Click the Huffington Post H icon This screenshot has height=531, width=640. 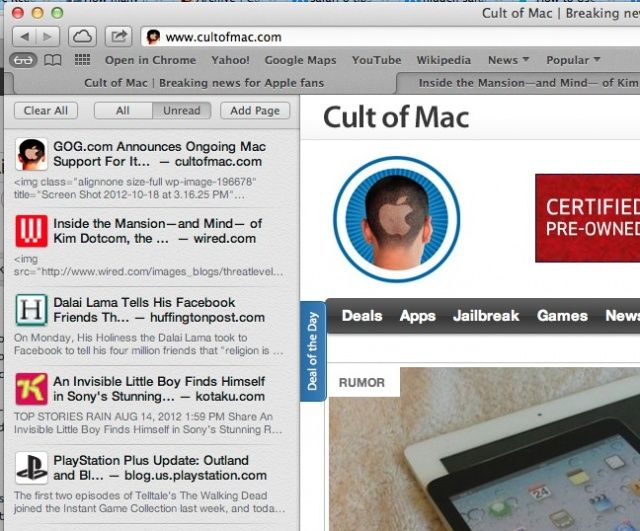pyautogui.click(x=31, y=310)
